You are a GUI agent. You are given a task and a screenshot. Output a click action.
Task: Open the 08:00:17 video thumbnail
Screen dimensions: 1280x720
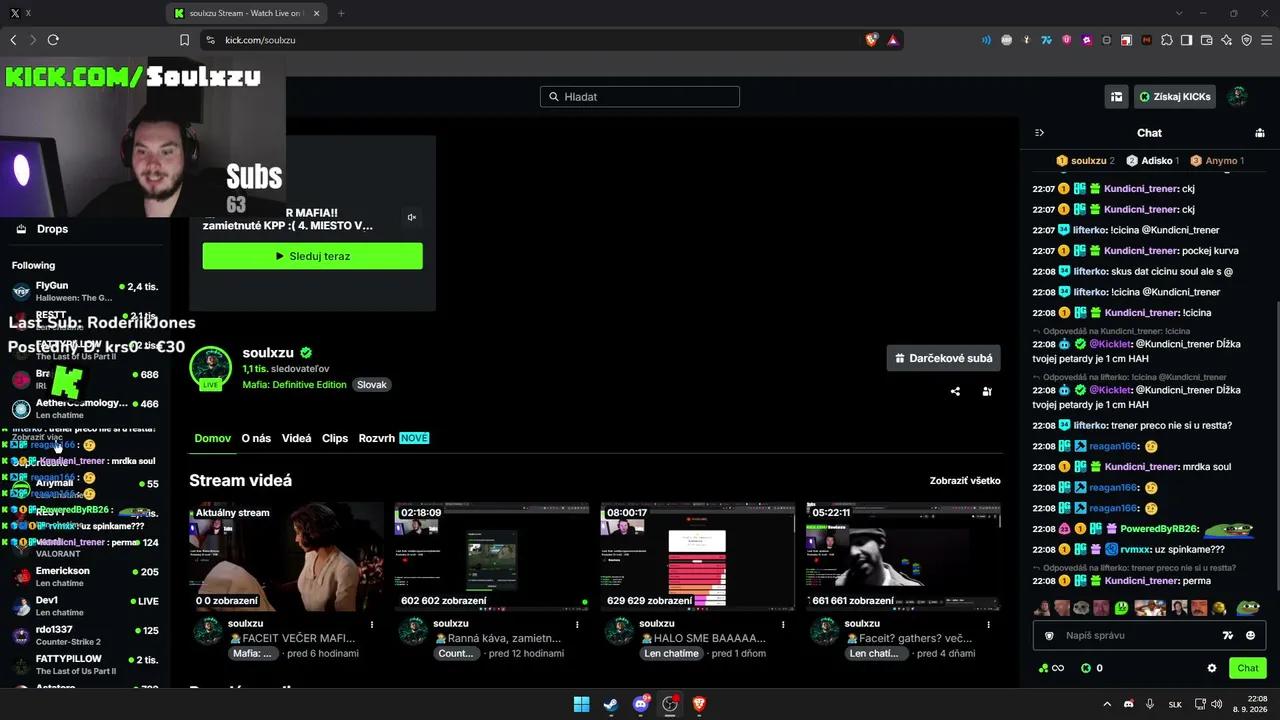[x=698, y=556]
